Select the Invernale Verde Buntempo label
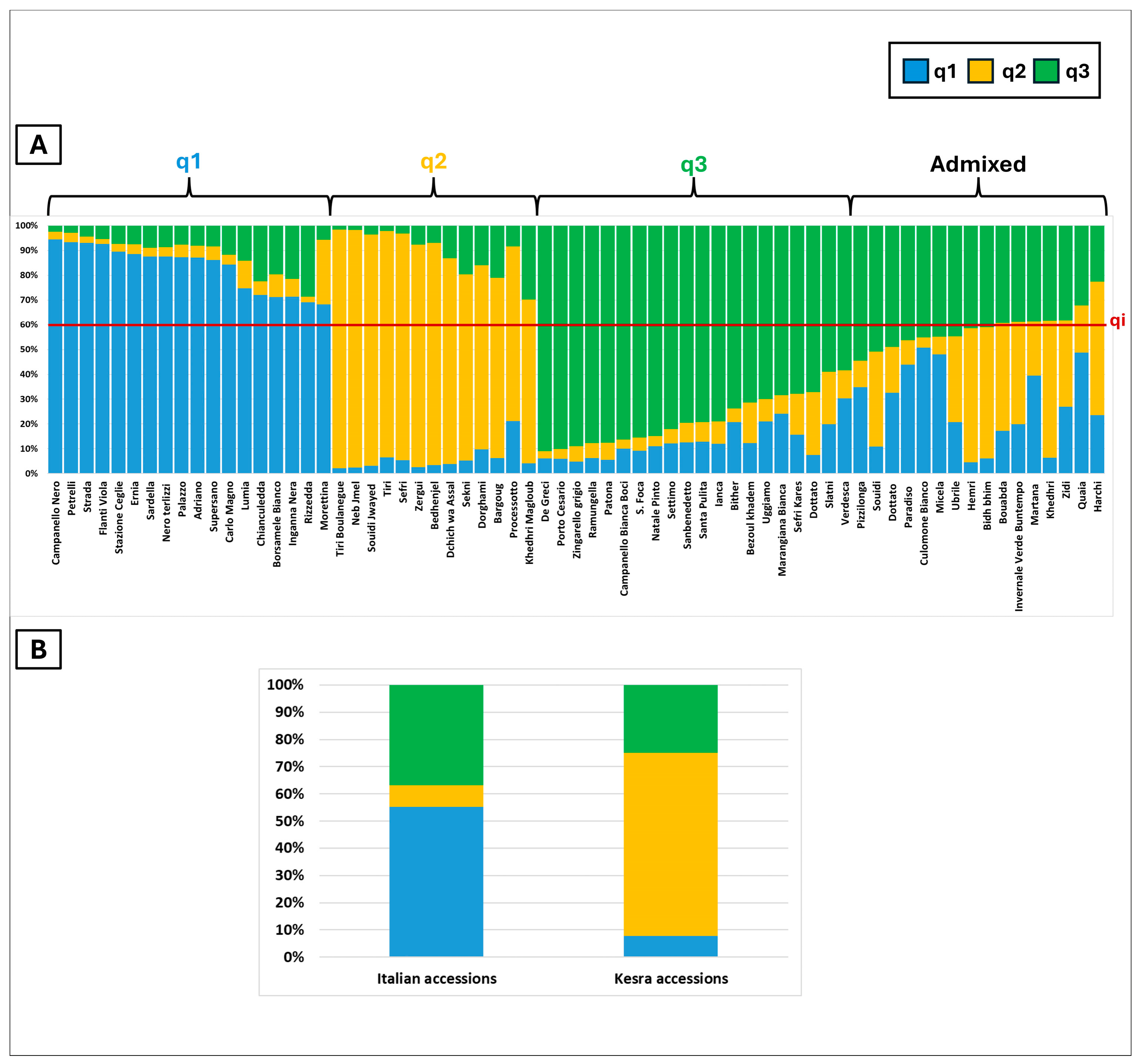 pyautogui.click(x=1019, y=546)
